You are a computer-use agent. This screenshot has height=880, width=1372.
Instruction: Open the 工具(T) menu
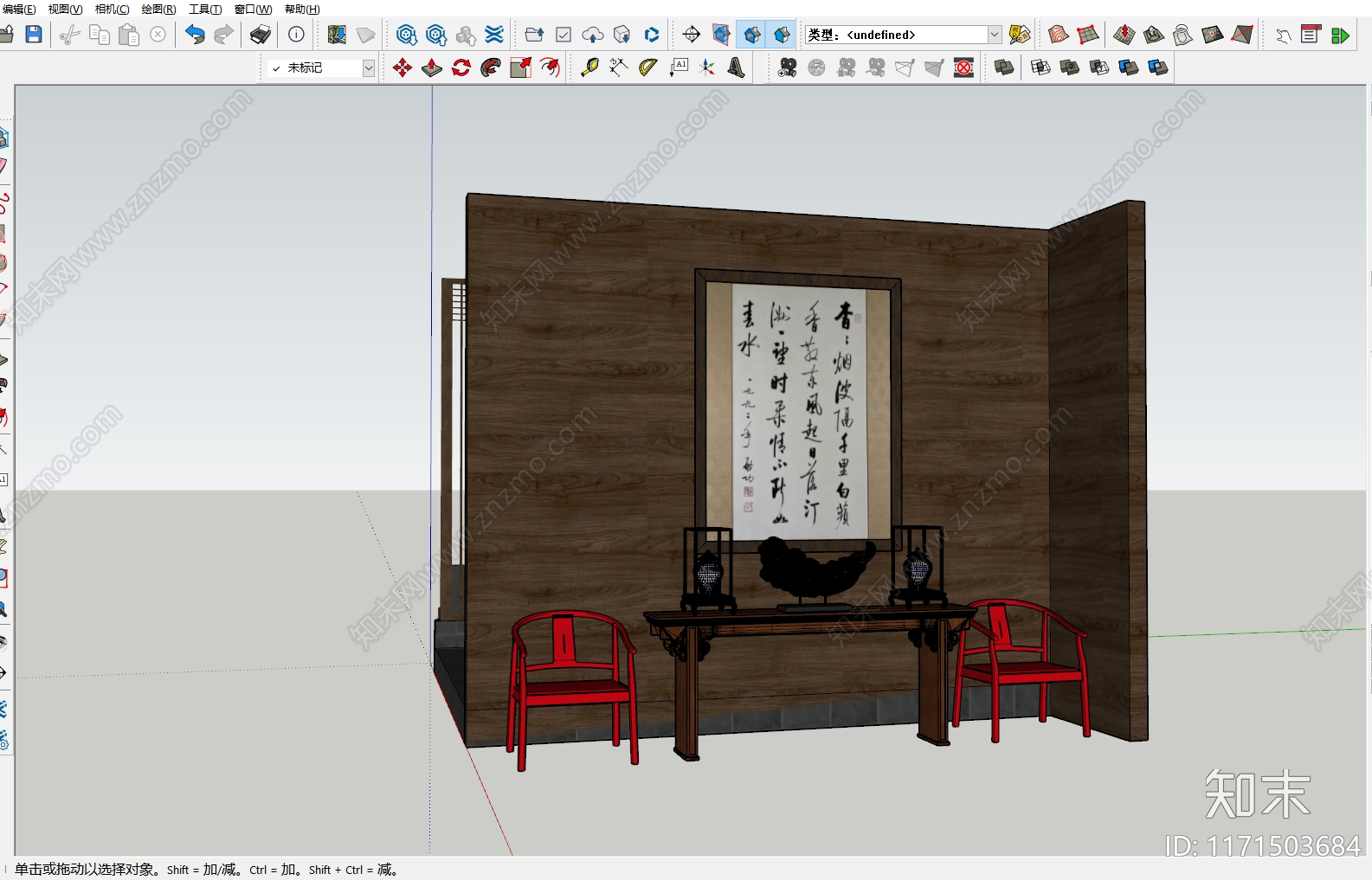coord(205,9)
